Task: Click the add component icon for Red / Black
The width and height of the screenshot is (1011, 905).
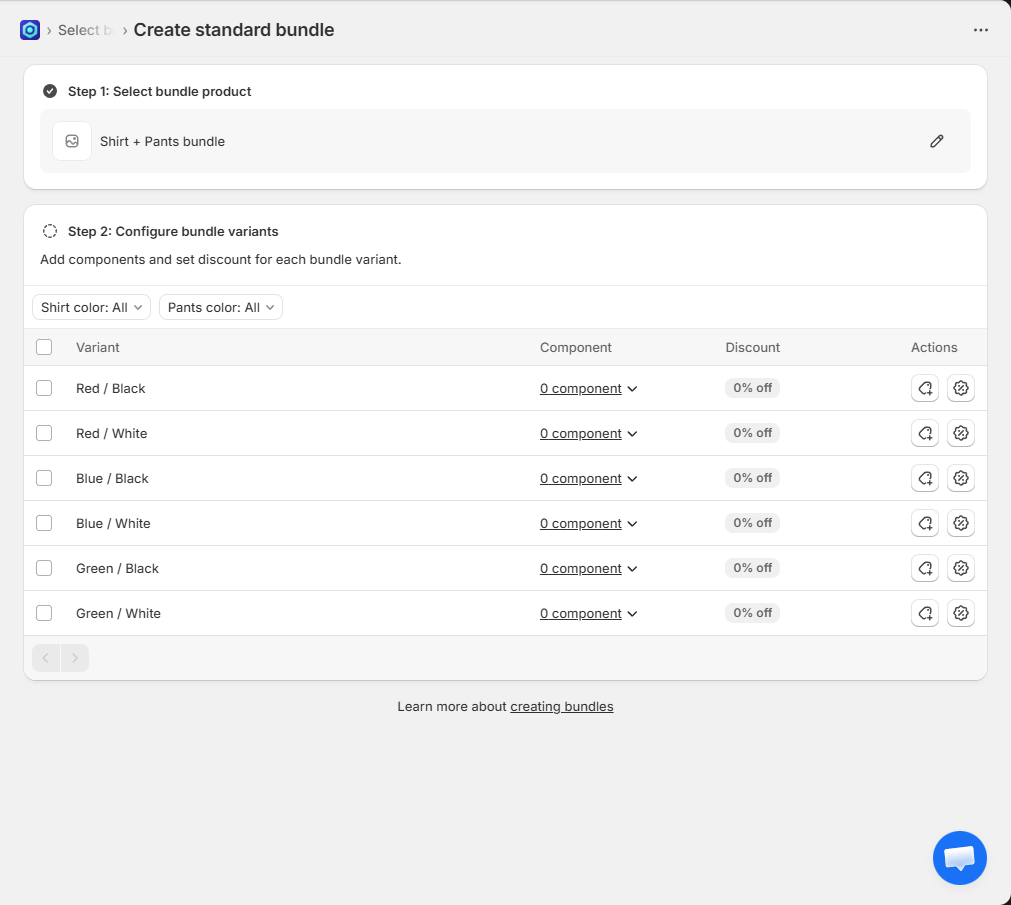Action: pos(924,388)
